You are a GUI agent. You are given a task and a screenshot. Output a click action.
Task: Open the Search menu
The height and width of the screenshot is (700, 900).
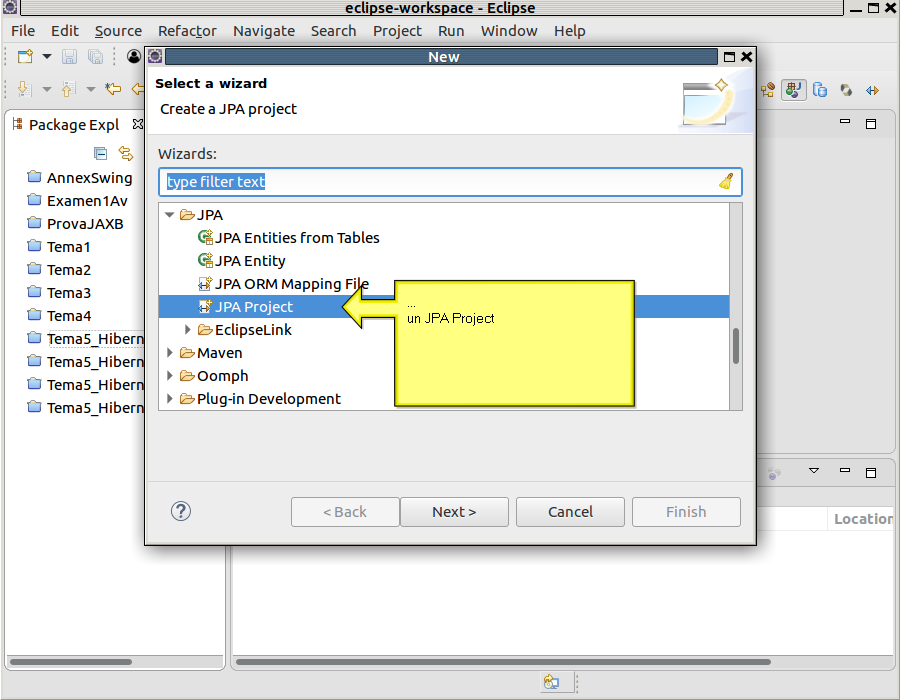click(x=333, y=31)
